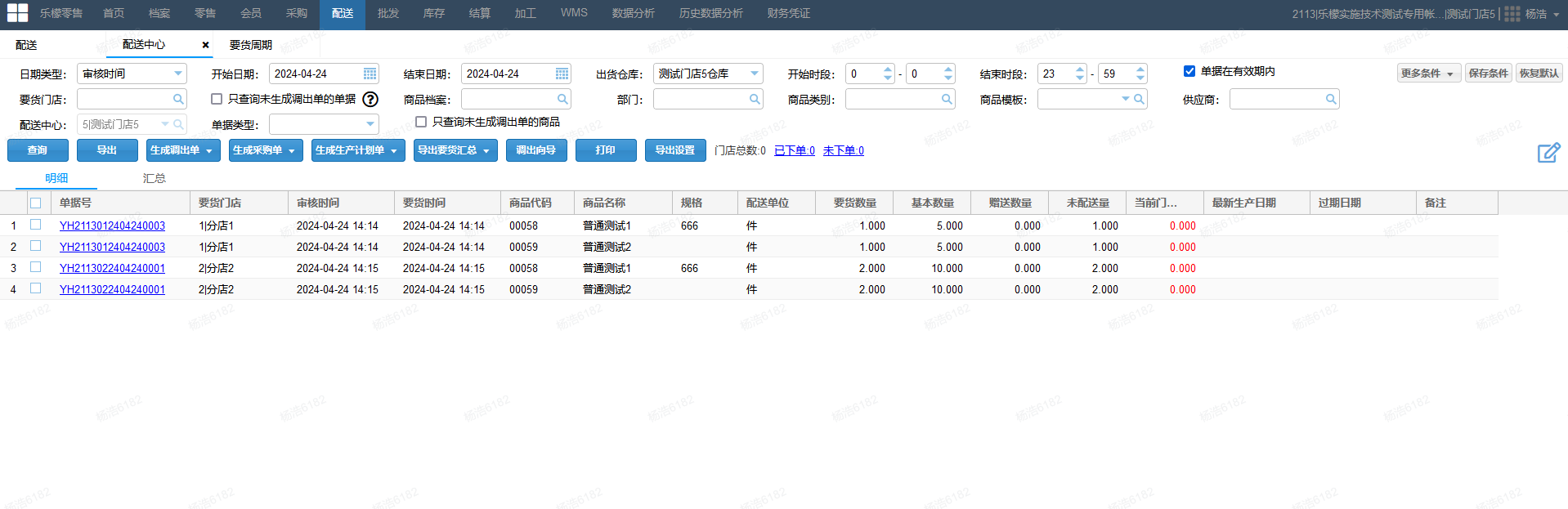Image resolution: width=1568 pixels, height=509 pixels.
Task: Uncheck 单据在有效期内 checkbox
Action: point(1189,71)
